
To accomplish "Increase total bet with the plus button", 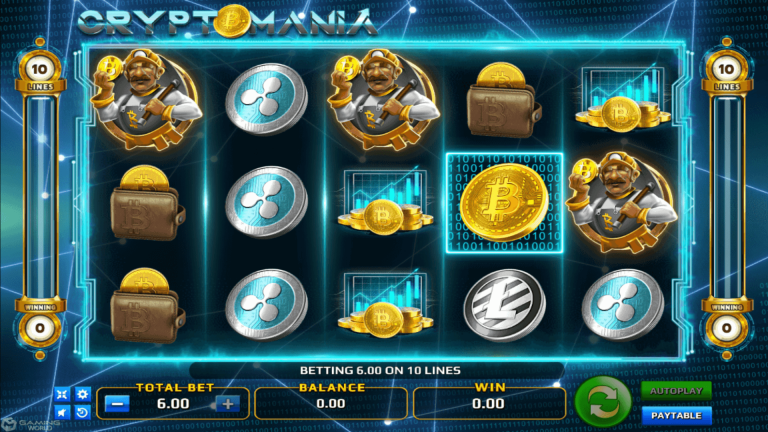I will 228,404.
